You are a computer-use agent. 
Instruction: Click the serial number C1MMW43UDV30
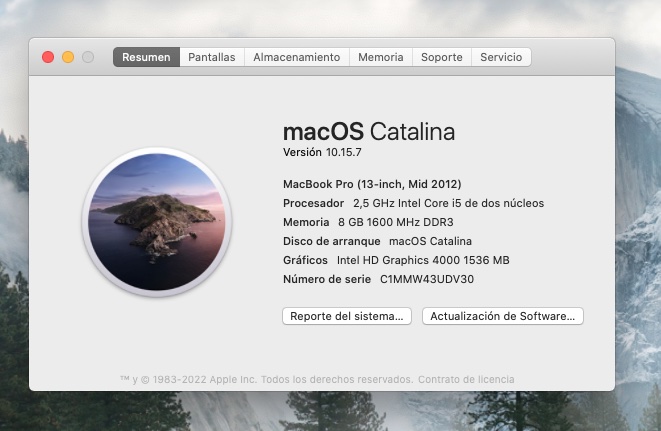point(427,279)
